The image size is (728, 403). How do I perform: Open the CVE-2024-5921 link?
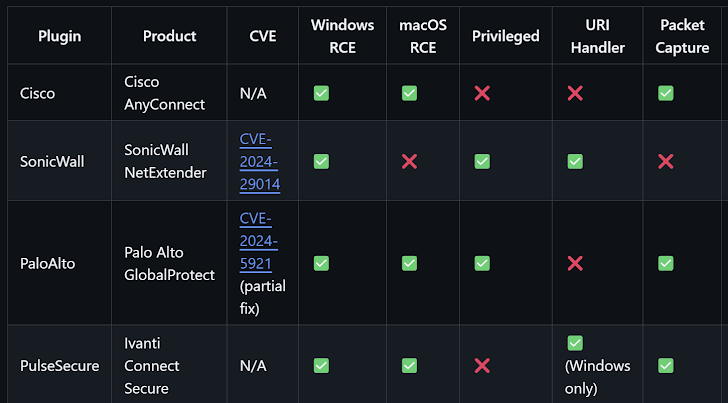tap(259, 242)
